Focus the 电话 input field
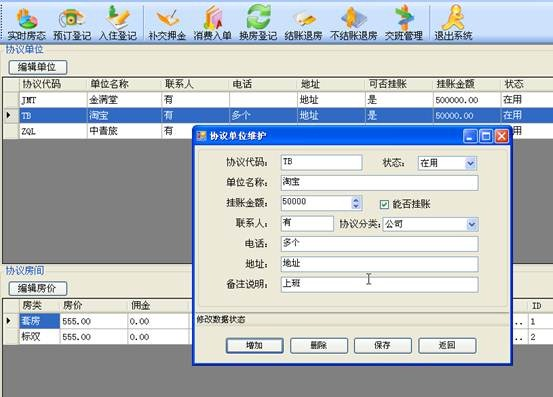 (379, 244)
